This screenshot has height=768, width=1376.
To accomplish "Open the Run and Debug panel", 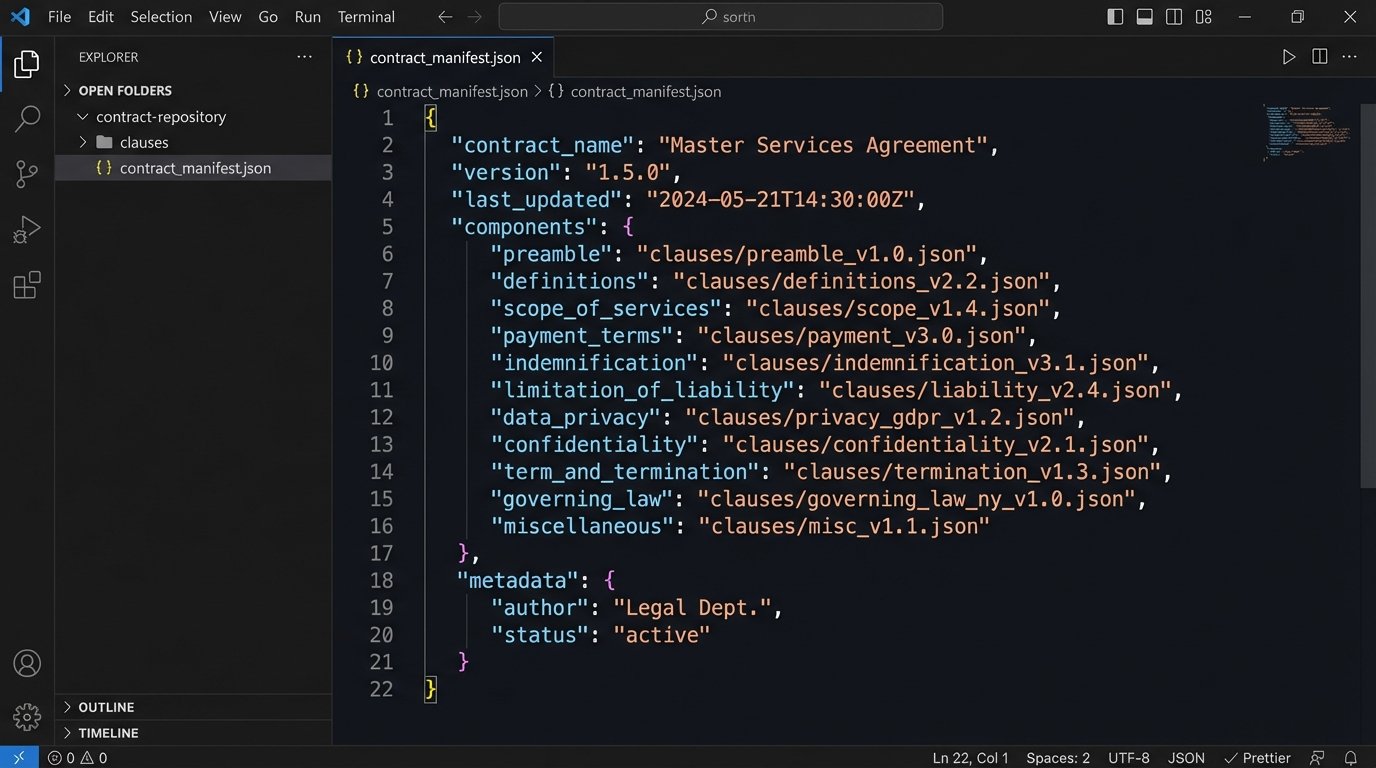I will point(26,228).
